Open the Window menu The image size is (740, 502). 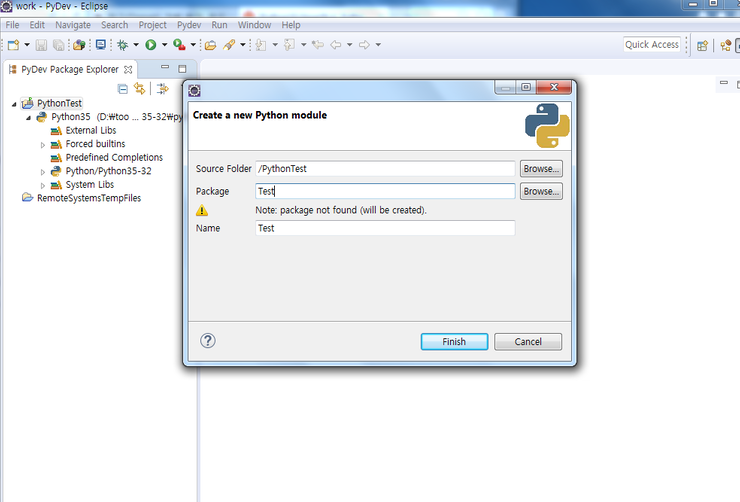coord(254,25)
